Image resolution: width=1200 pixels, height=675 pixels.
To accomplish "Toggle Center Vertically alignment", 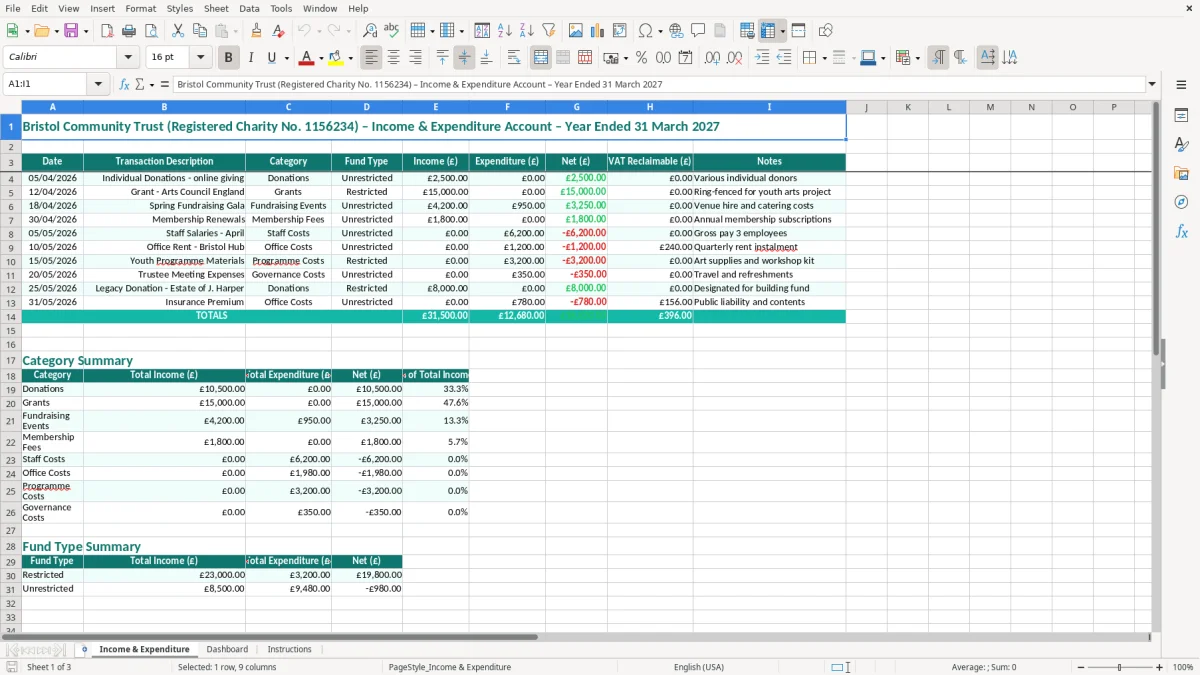I will [x=464, y=58].
